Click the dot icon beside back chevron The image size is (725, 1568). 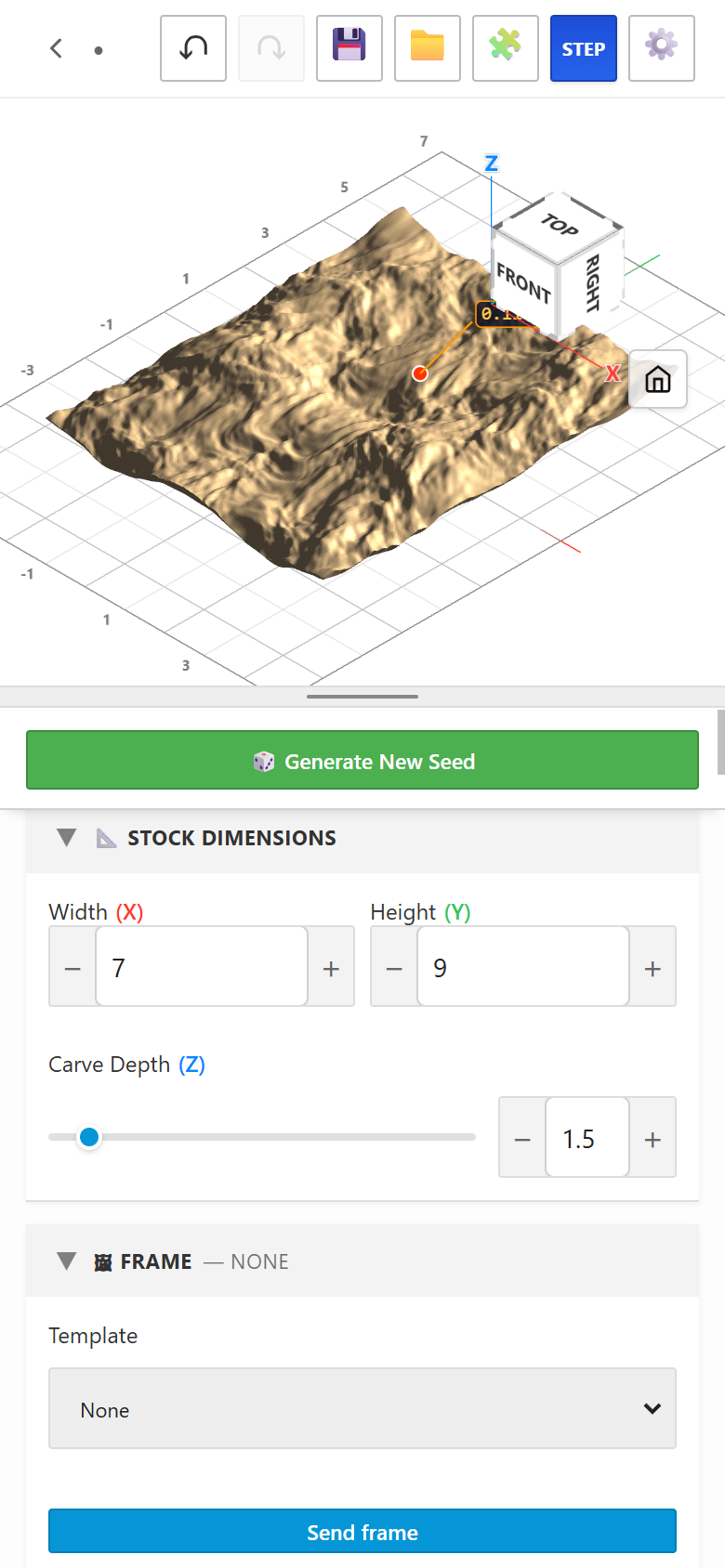click(x=99, y=50)
